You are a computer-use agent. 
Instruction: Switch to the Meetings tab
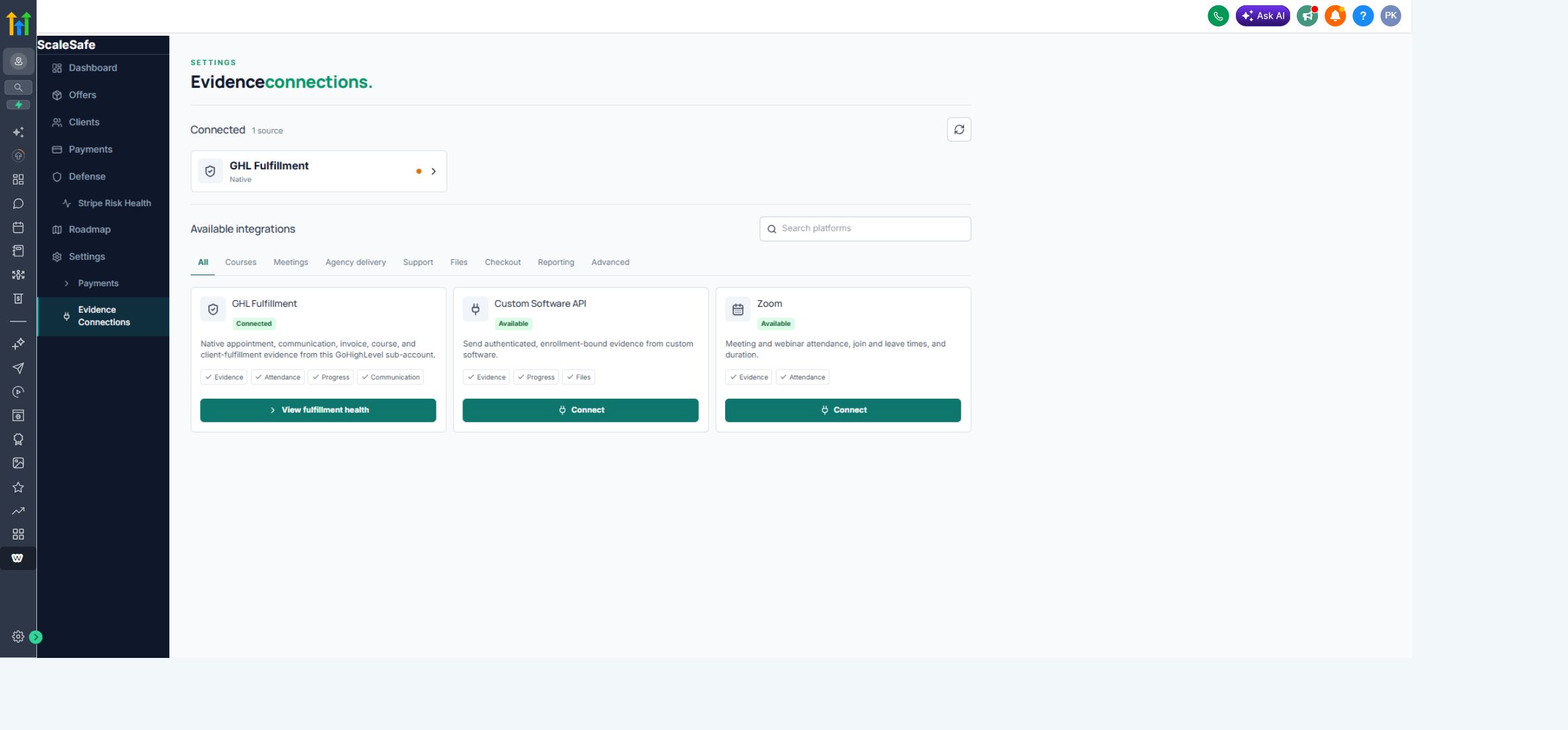[290, 263]
